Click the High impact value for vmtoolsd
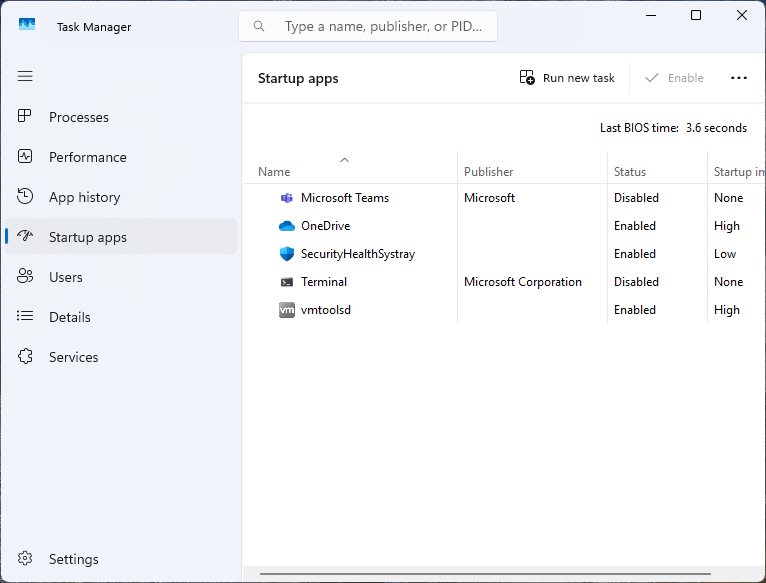This screenshot has width=766, height=583. click(x=727, y=310)
